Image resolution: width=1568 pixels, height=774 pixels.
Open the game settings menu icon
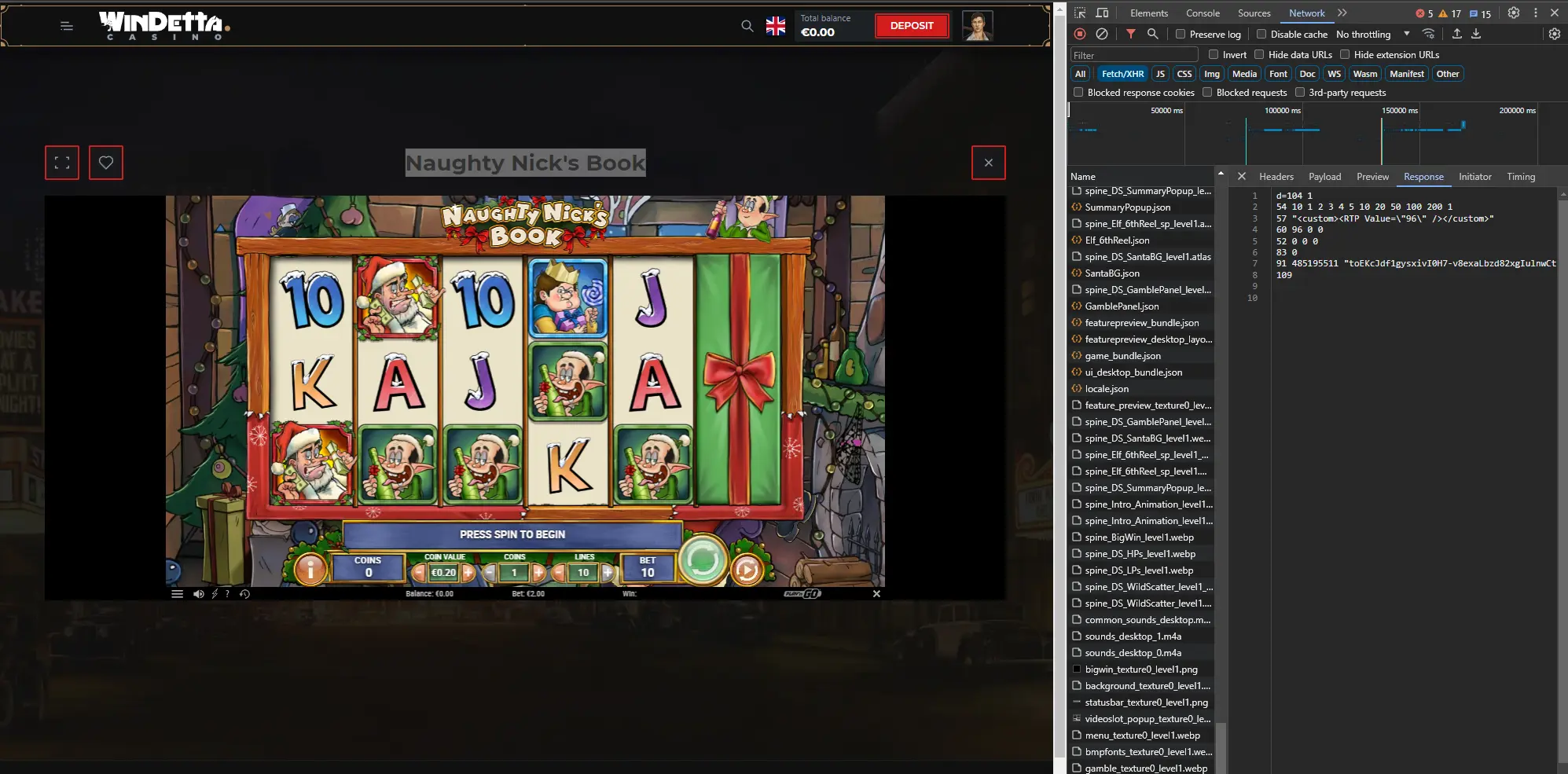(x=178, y=594)
